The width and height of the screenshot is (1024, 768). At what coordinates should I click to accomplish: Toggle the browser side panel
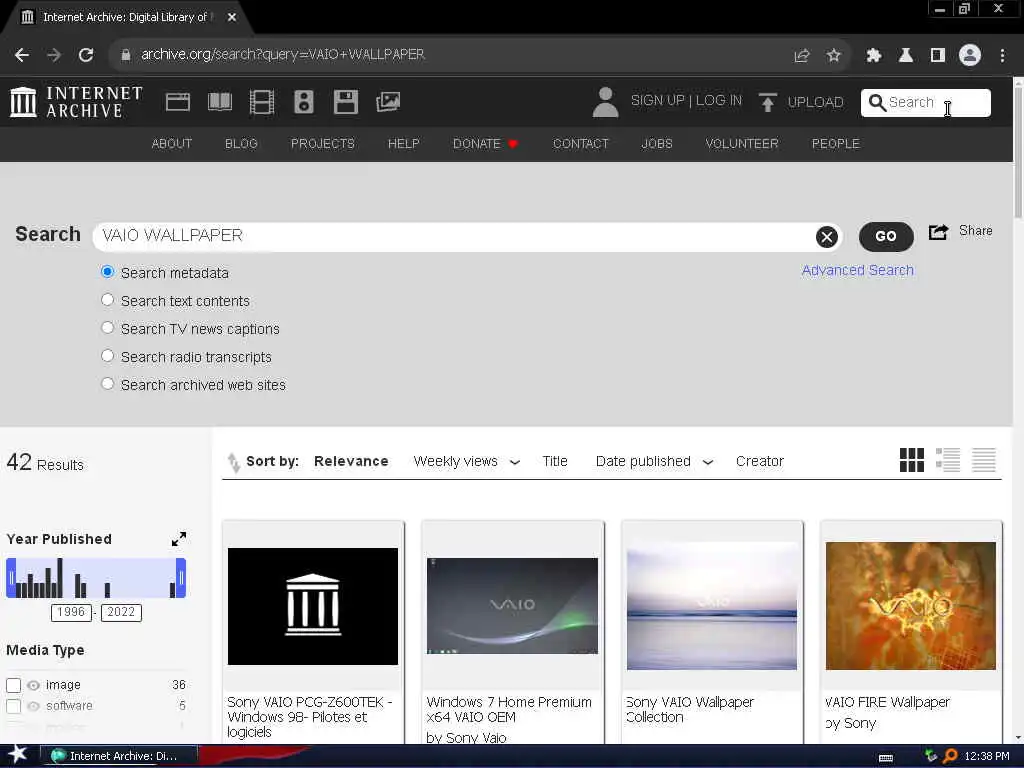point(938,56)
